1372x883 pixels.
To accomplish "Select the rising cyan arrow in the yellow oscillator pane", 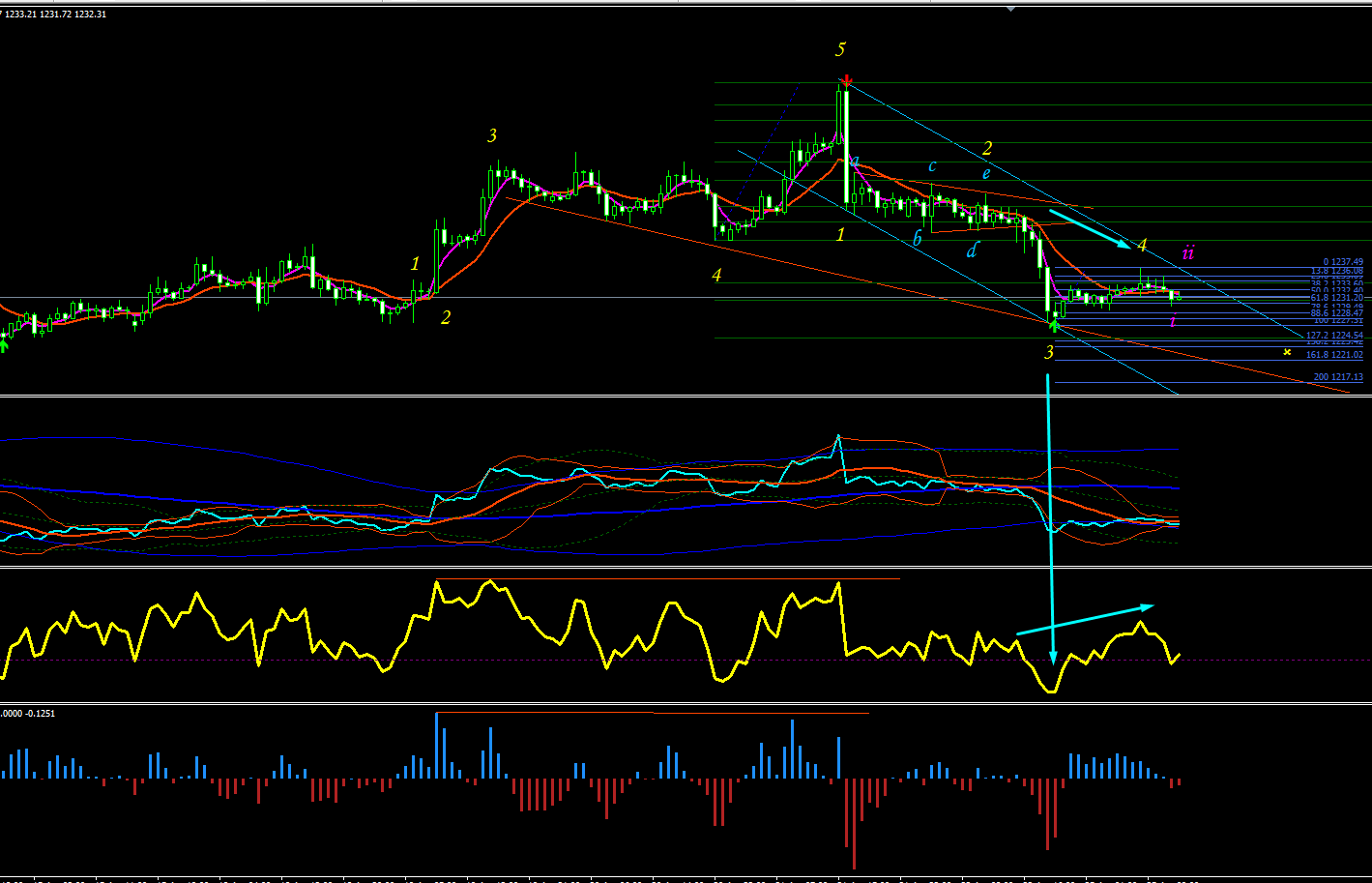I will (x=1085, y=620).
